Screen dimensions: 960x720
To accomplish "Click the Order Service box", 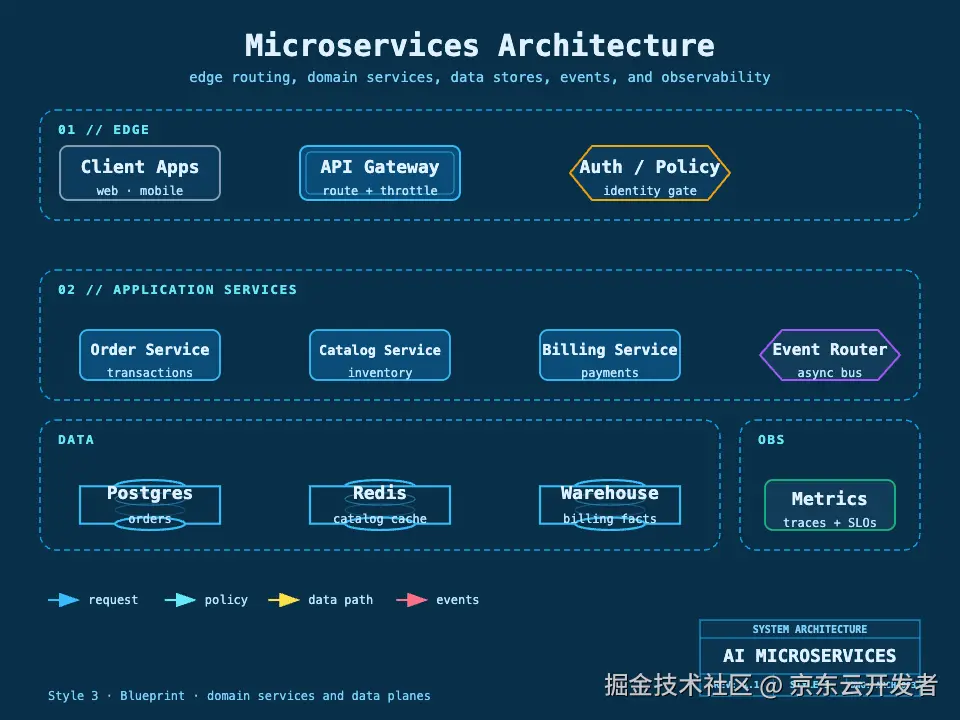I will click(x=150, y=355).
